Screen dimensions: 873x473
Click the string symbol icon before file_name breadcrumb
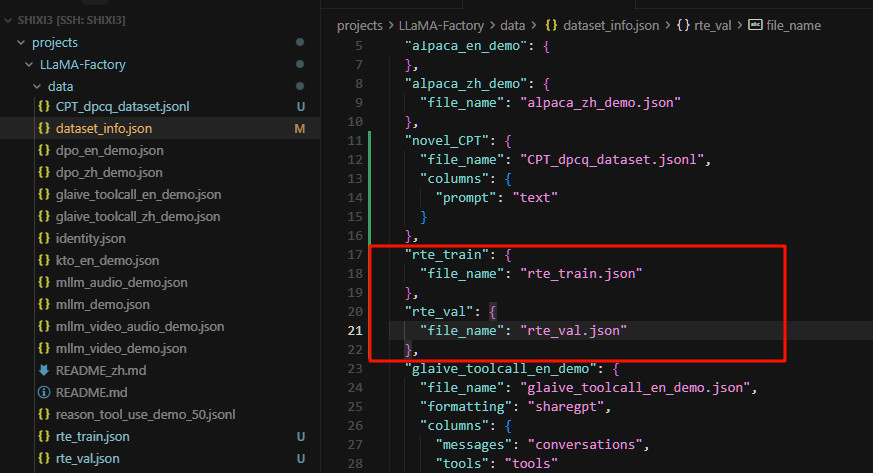pos(755,25)
